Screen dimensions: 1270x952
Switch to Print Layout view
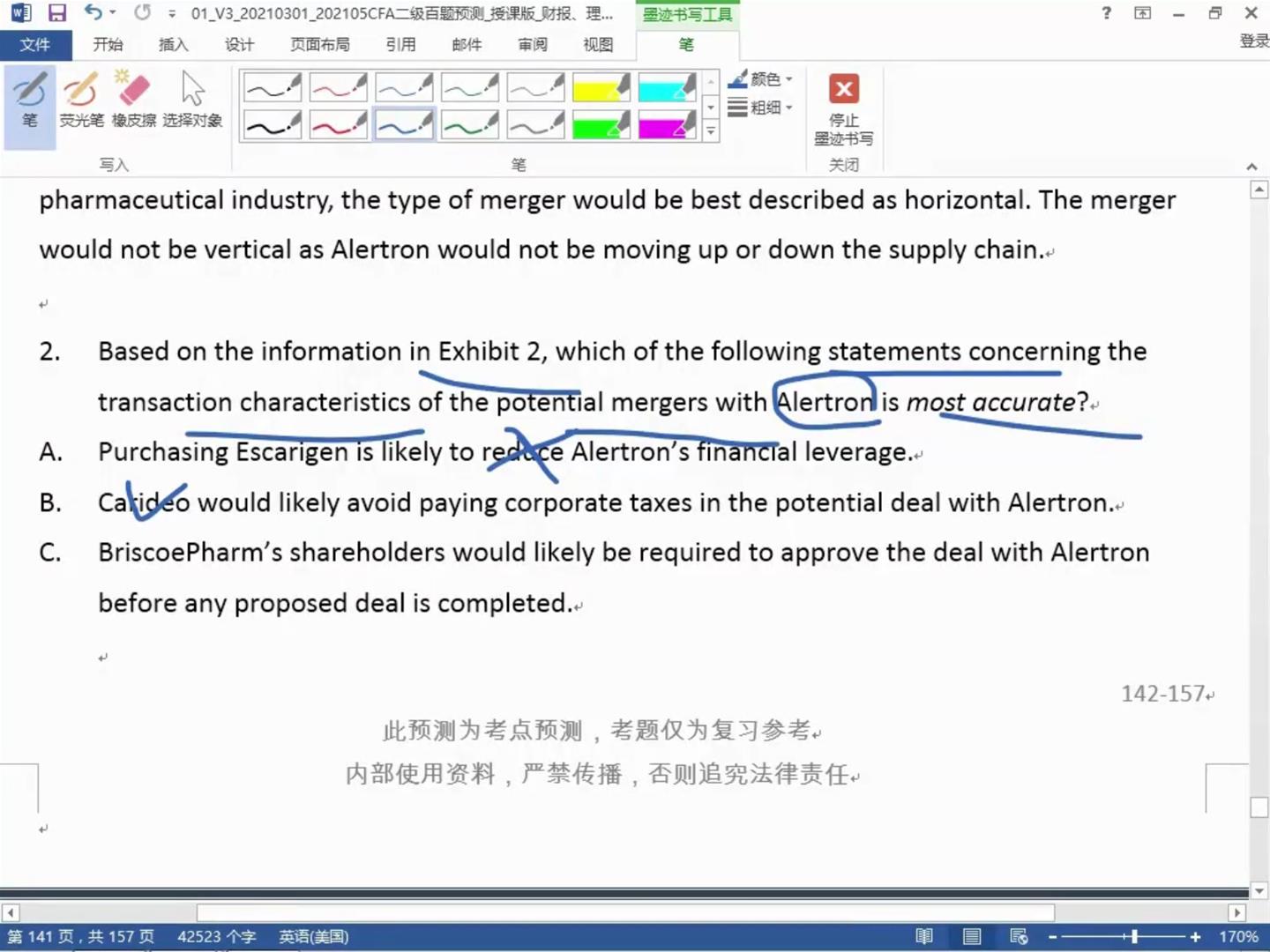(971, 936)
